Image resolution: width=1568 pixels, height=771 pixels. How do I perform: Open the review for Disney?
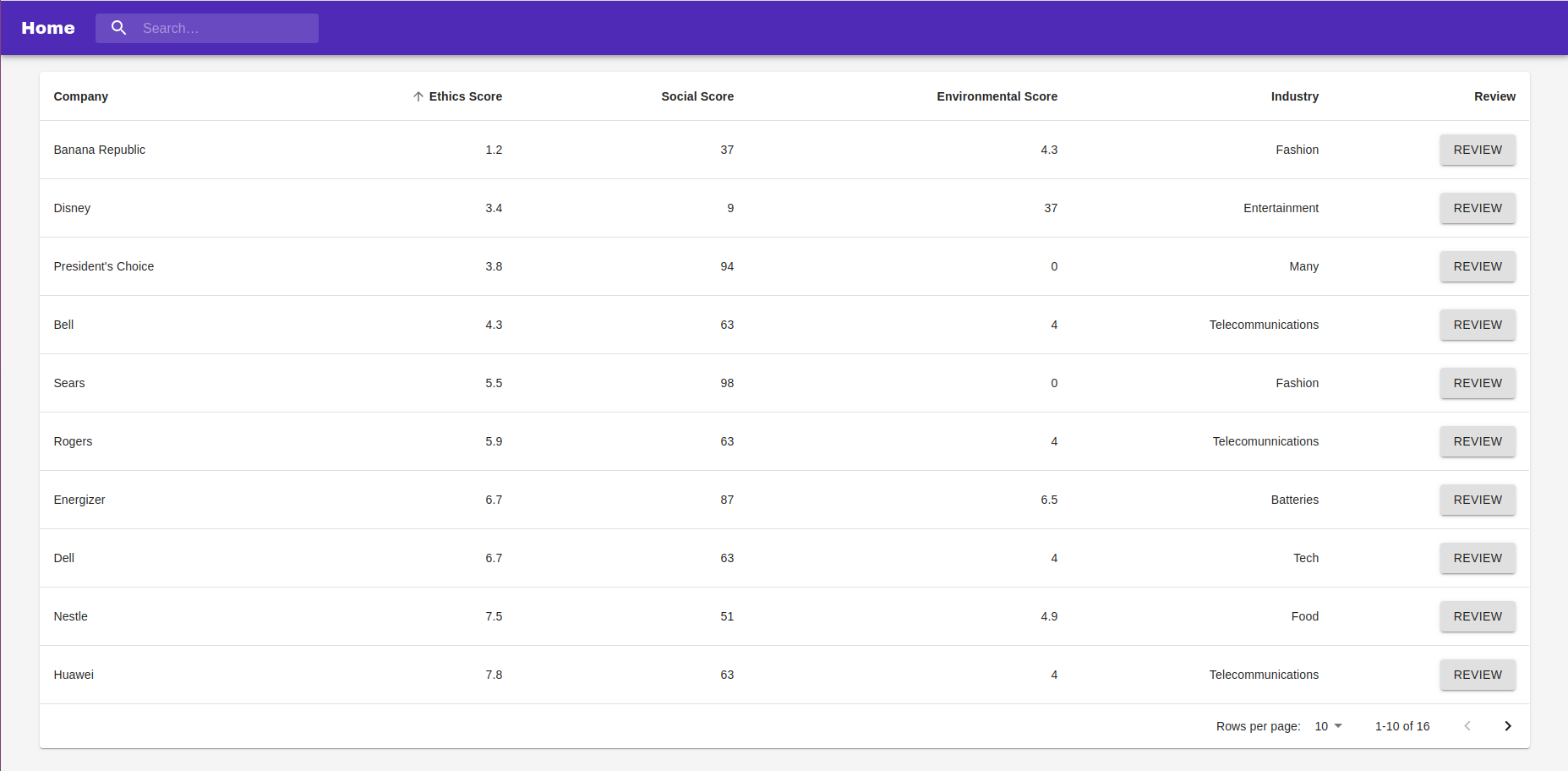click(x=1478, y=208)
